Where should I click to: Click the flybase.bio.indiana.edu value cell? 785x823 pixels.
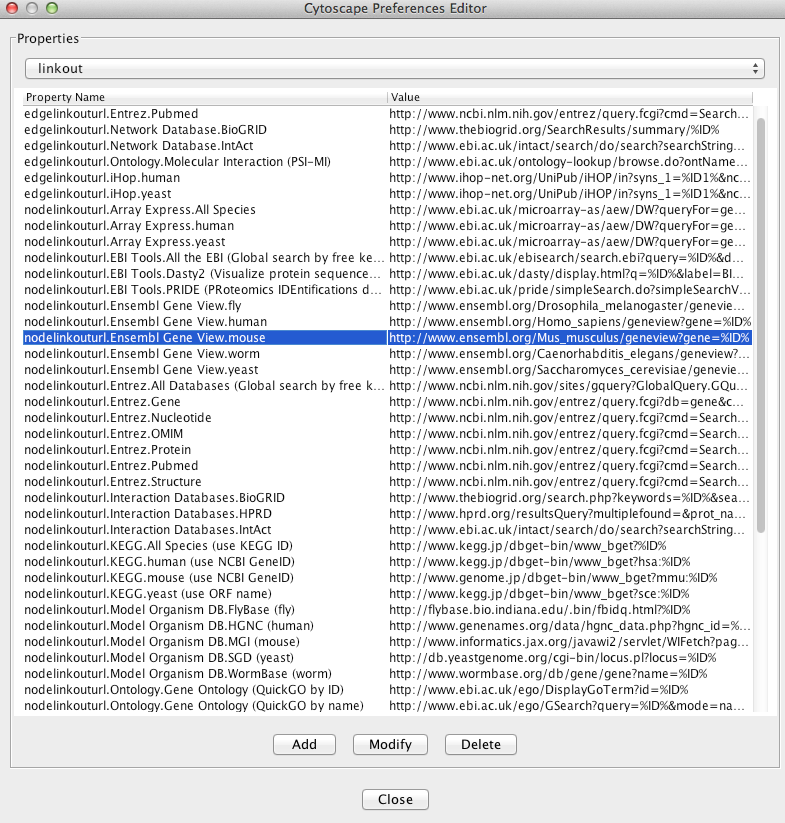(568, 610)
